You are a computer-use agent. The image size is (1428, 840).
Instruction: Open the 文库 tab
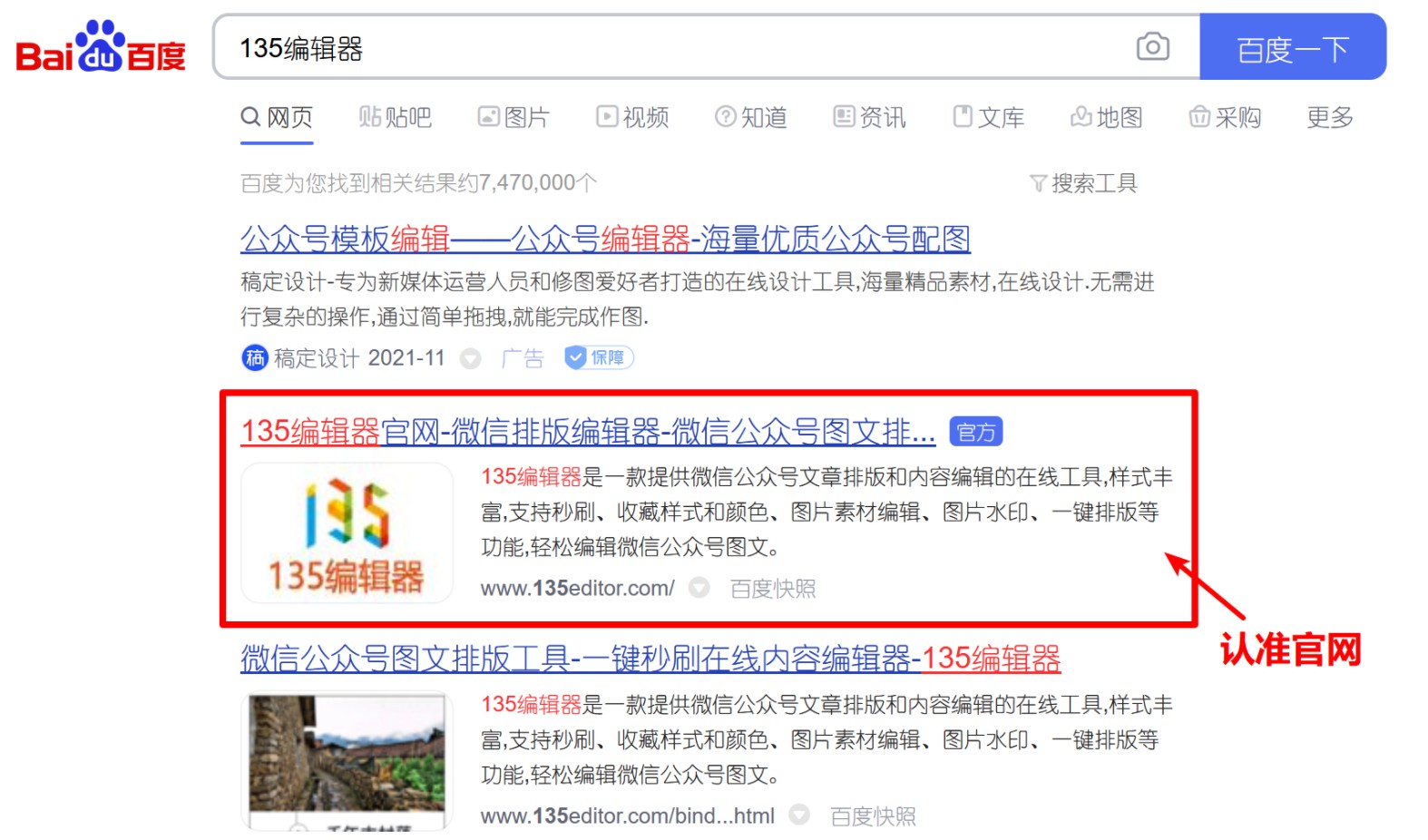(x=988, y=118)
